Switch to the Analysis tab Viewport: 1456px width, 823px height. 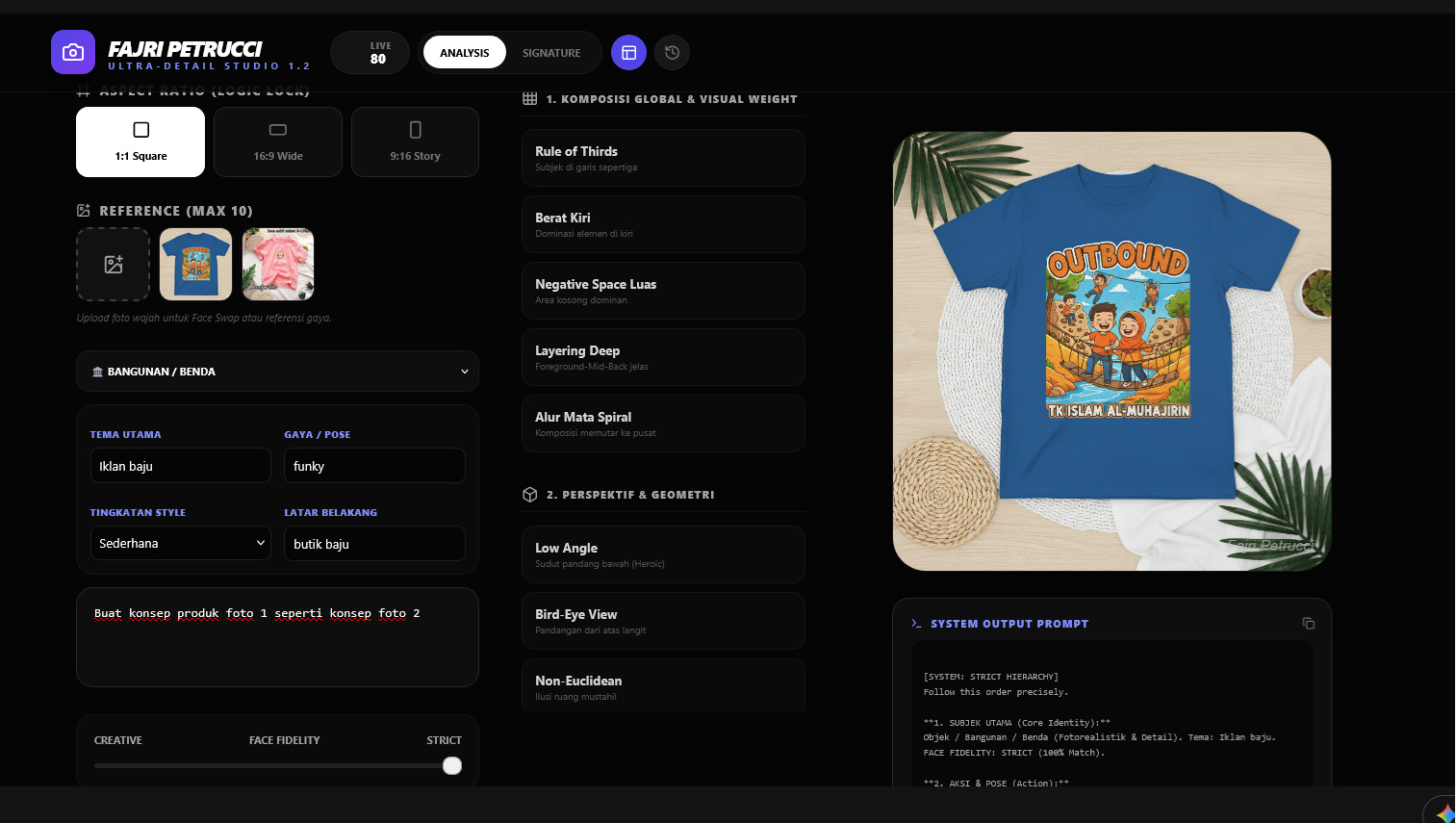point(464,53)
